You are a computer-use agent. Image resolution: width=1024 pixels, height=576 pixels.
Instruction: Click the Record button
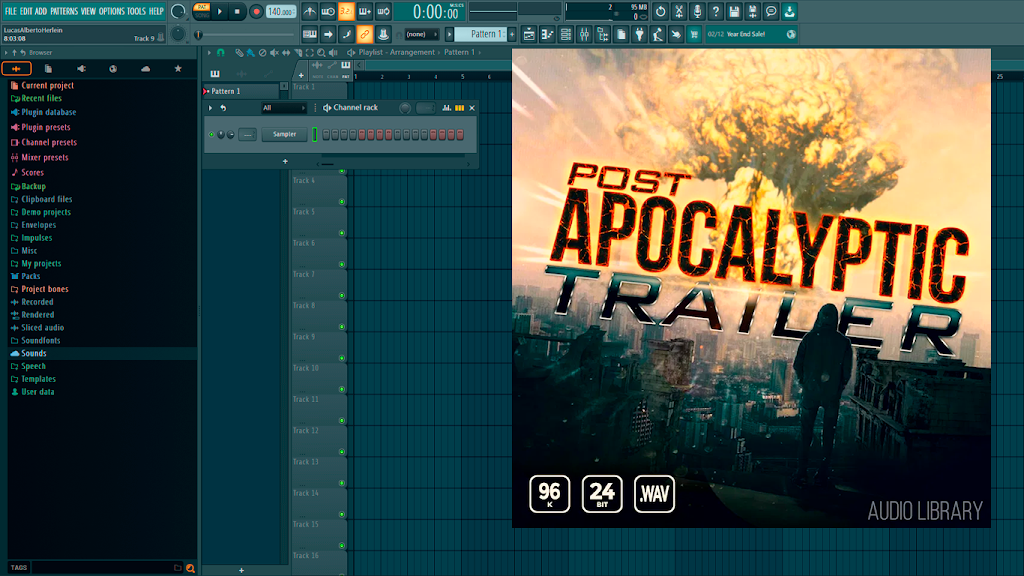[256, 12]
